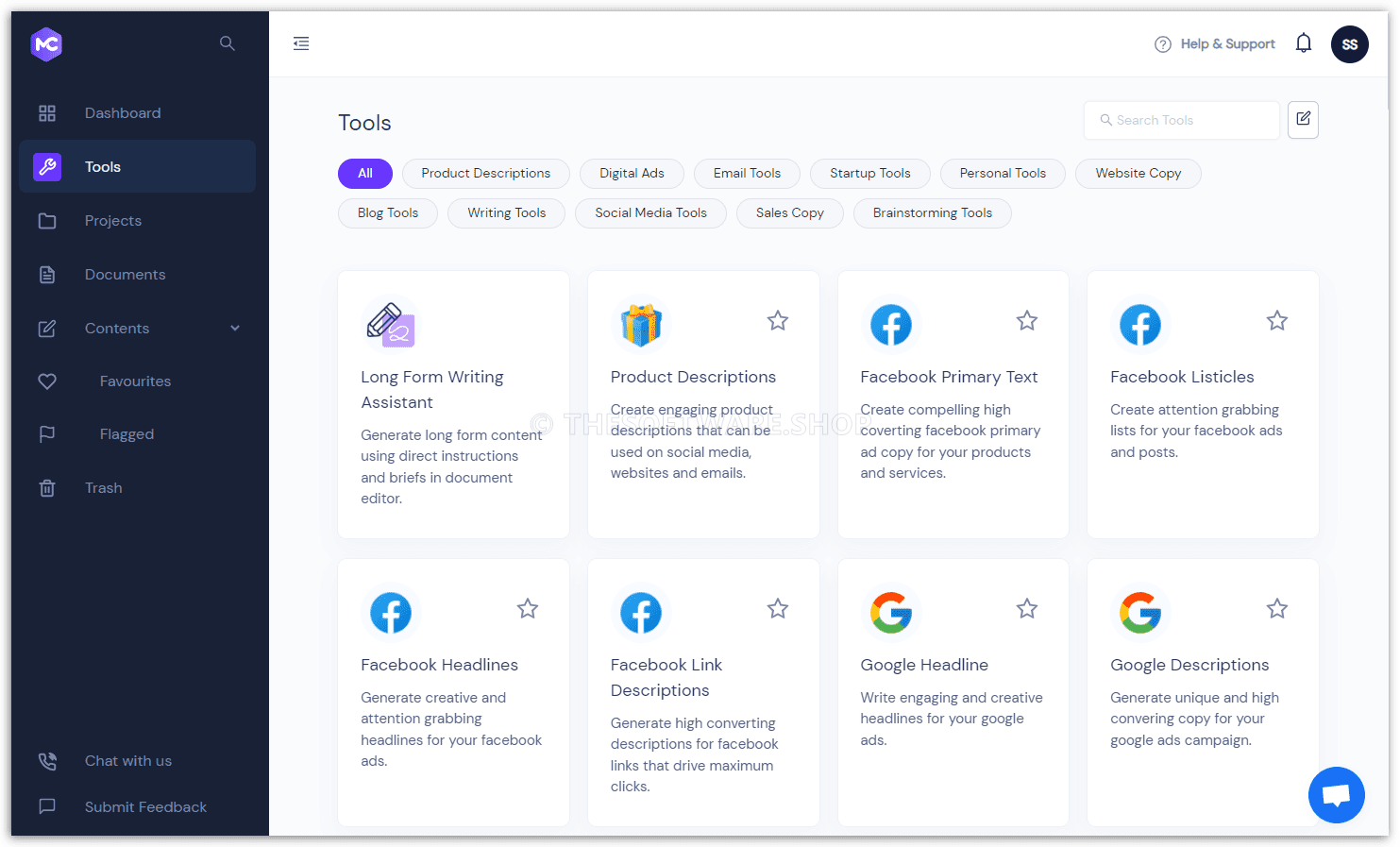Filter by Writing Tools category
Screen dimensions: 1400x847
click(507, 213)
